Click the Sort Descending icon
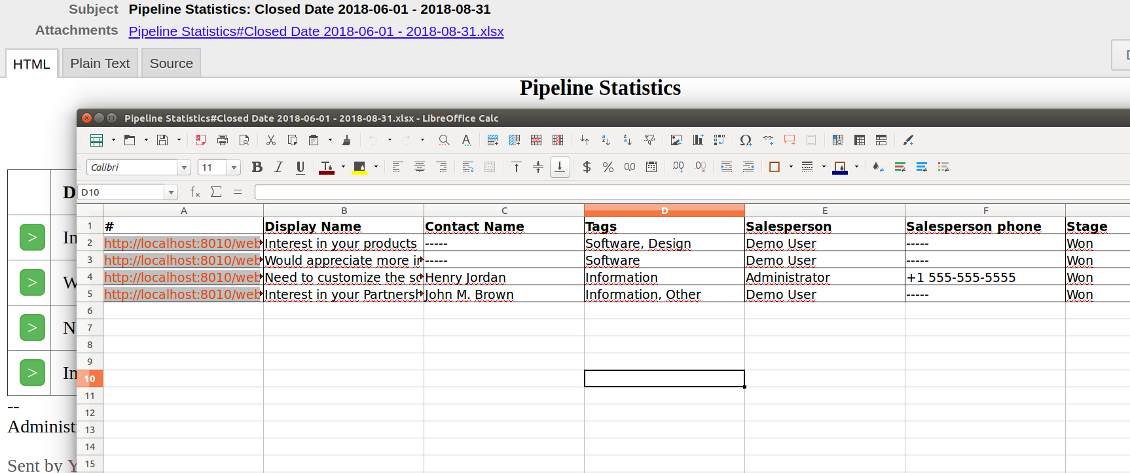The height and width of the screenshot is (473, 1130). [x=628, y=140]
